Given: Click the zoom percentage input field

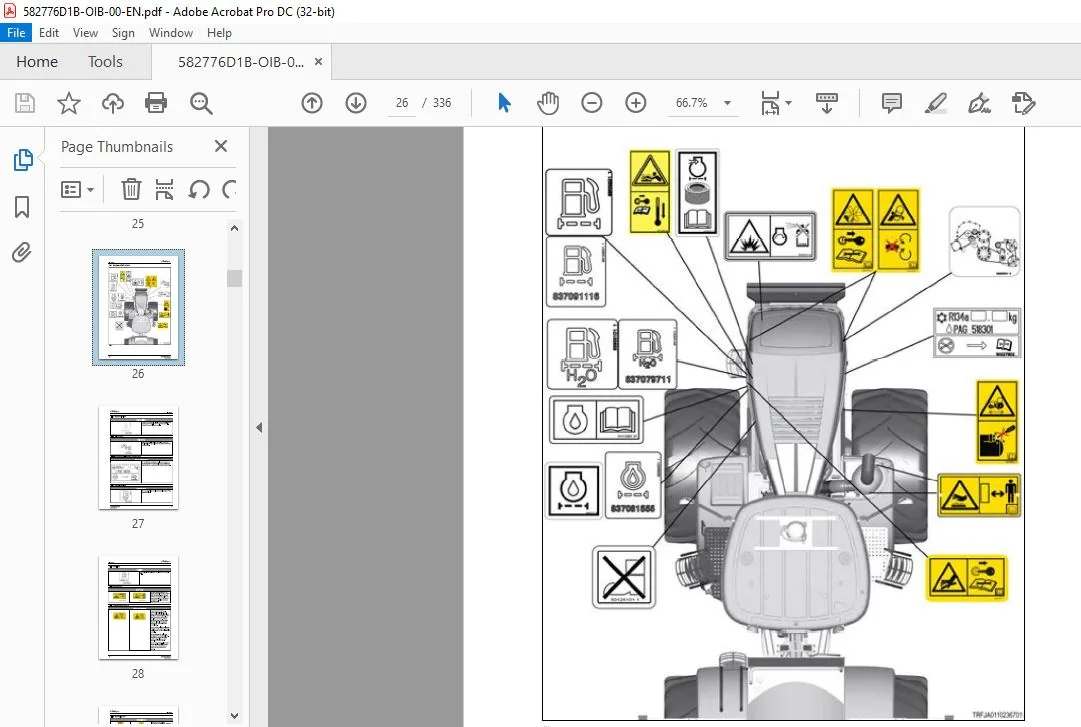Looking at the screenshot, I should tap(691, 103).
